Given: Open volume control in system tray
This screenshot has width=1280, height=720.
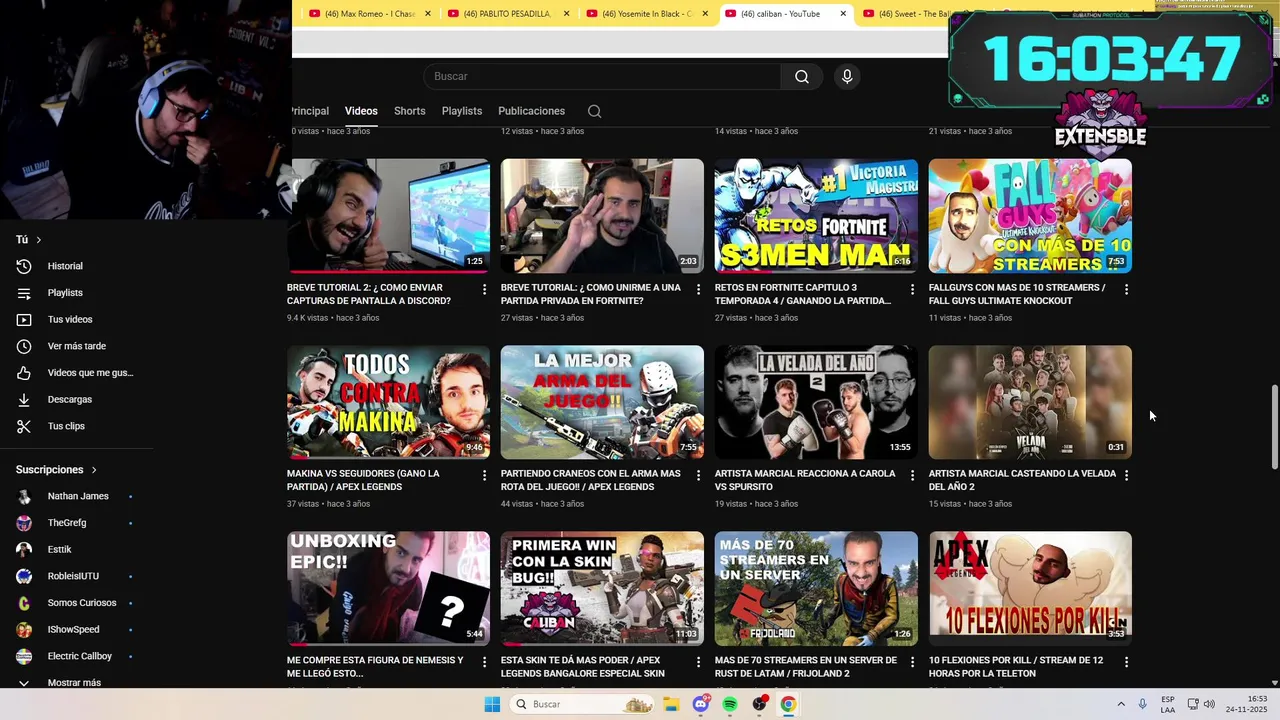Looking at the screenshot, I should (x=1209, y=704).
